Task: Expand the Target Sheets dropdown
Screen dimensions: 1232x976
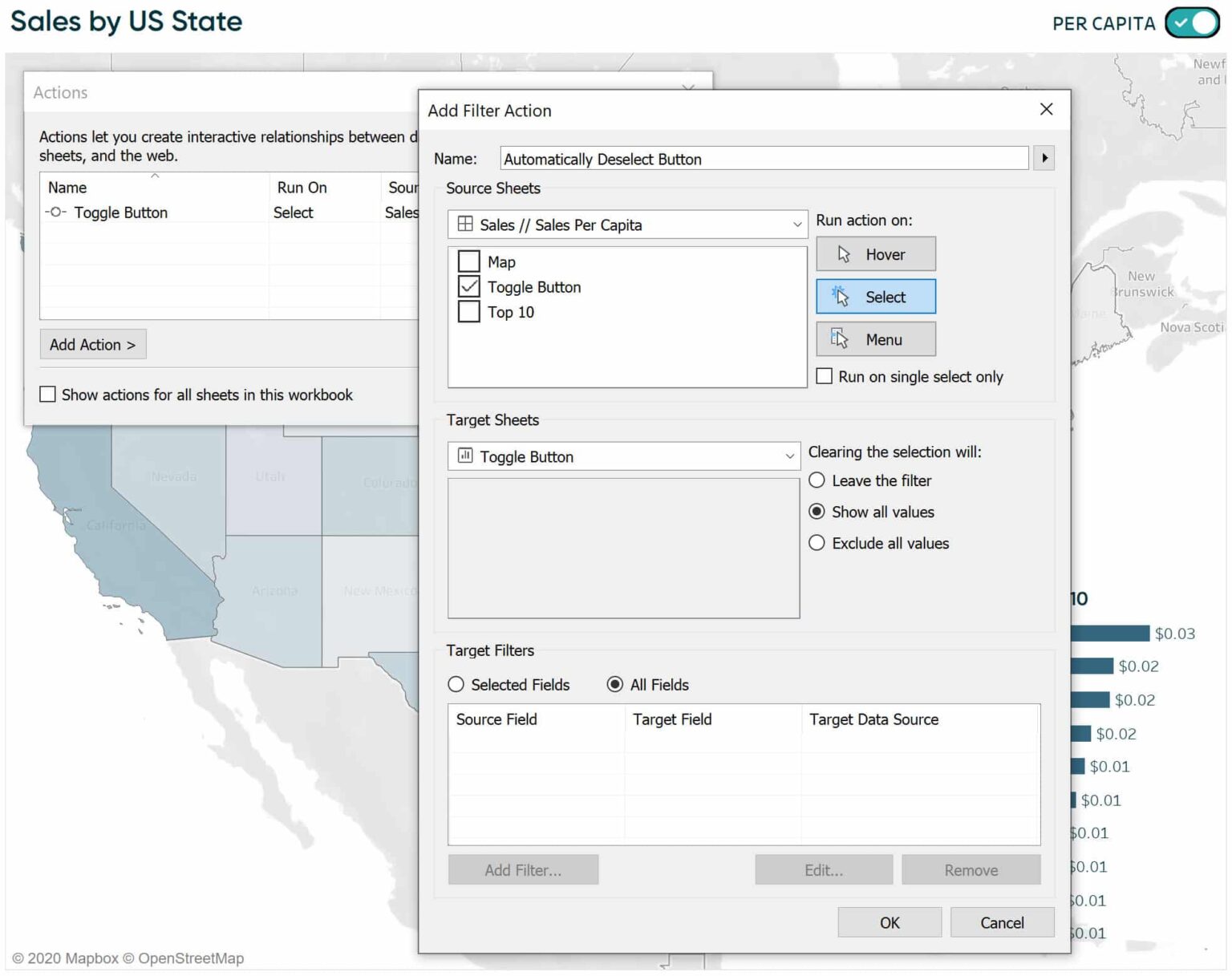Action: (788, 456)
